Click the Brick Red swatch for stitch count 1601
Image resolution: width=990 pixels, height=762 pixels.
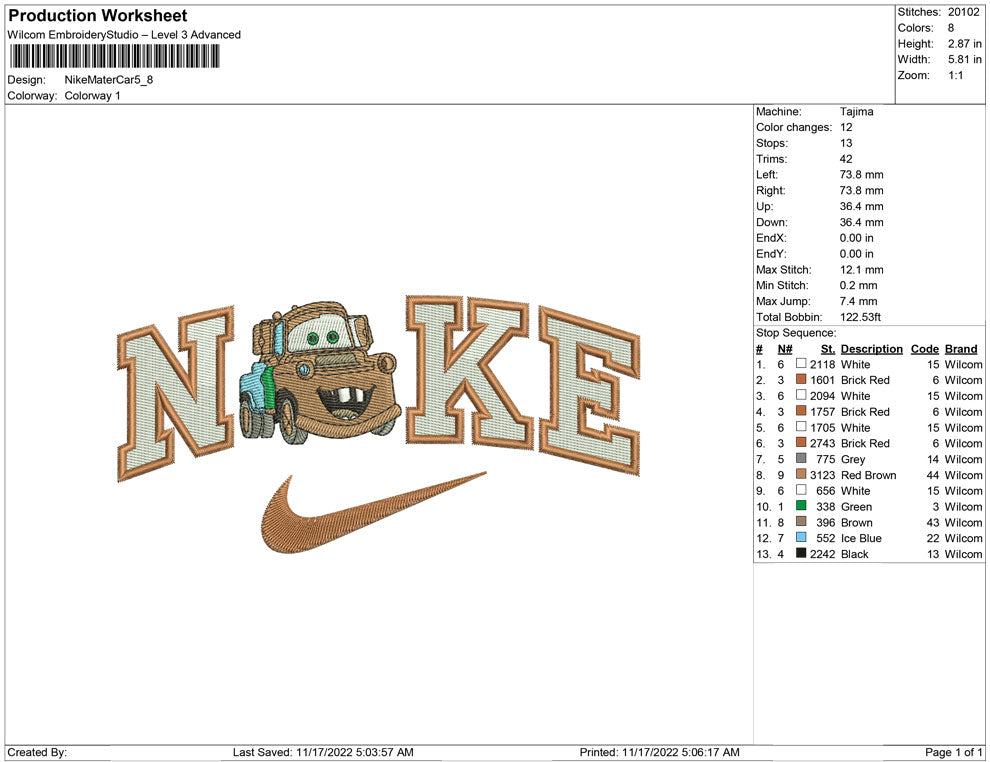pos(801,379)
